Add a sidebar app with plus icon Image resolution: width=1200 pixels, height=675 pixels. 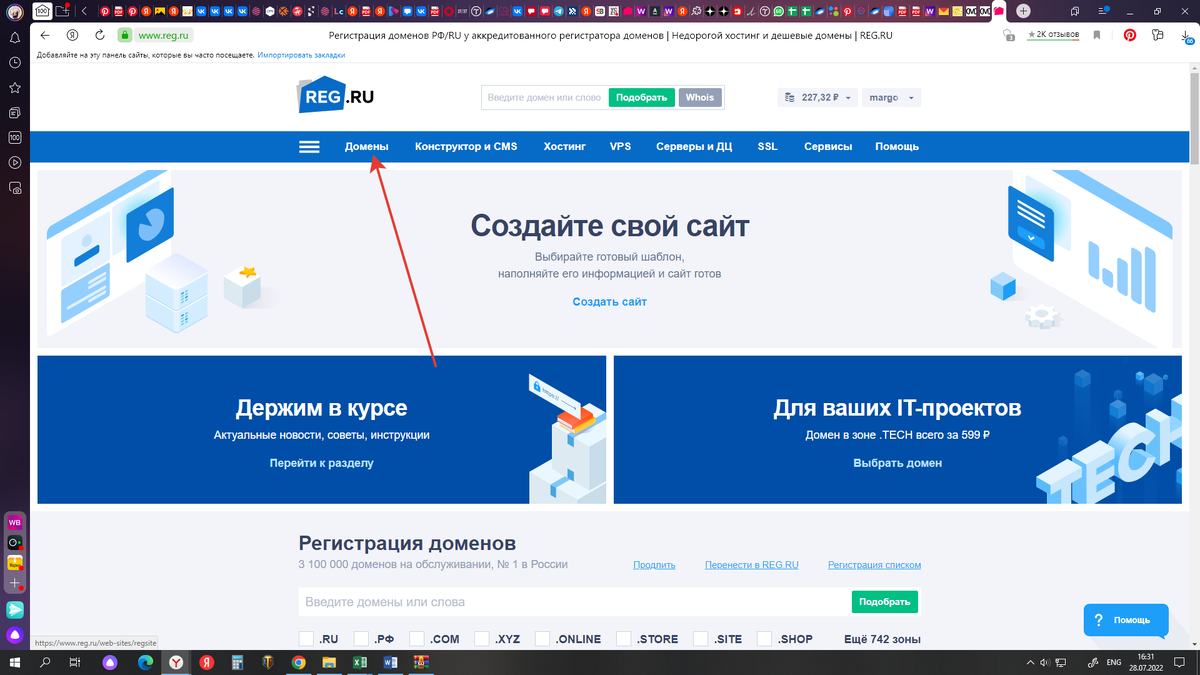[x=15, y=582]
